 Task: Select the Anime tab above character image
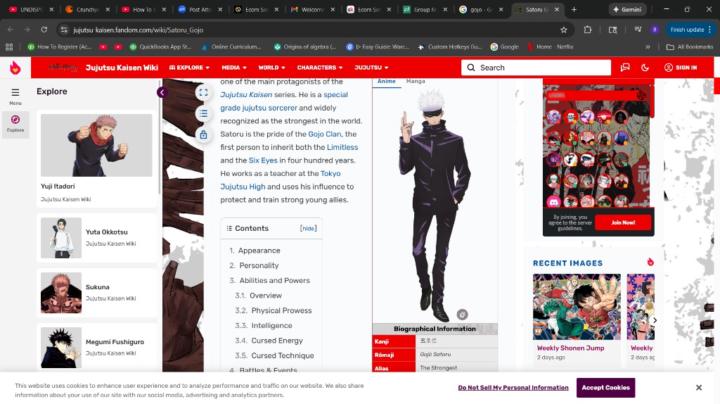coord(386,81)
